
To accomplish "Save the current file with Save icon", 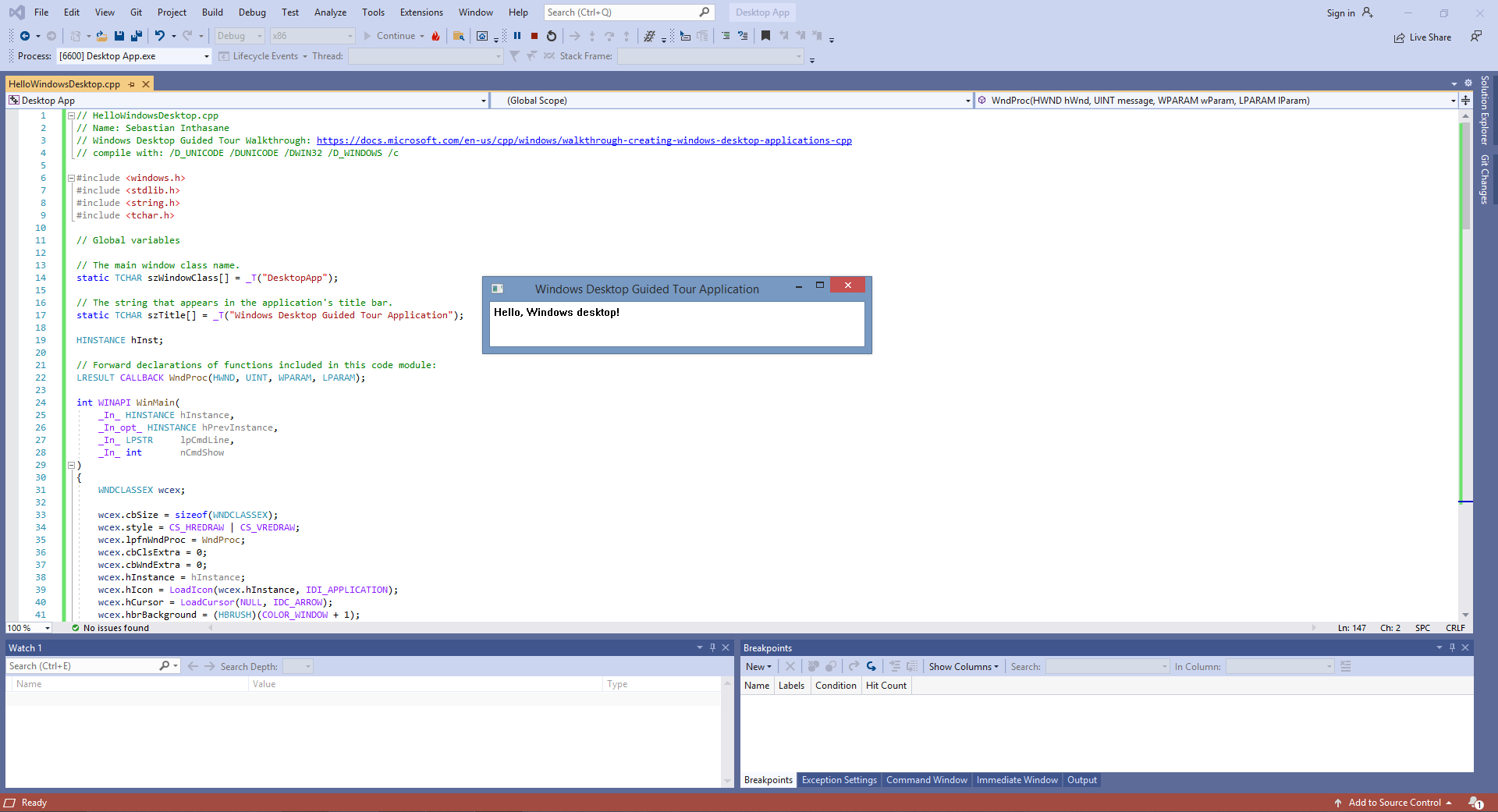I will pyautogui.click(x=119, y=36).
